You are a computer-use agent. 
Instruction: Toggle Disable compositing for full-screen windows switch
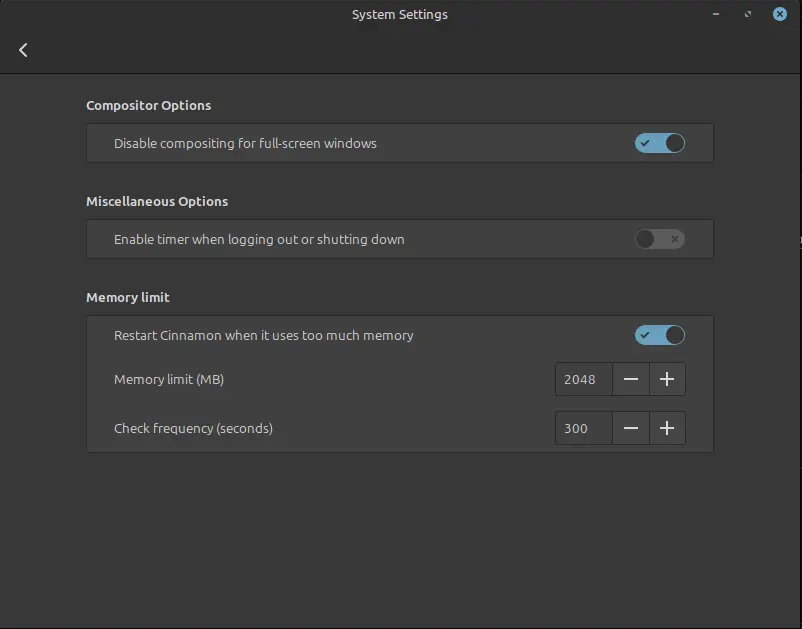tap(659, 143)
